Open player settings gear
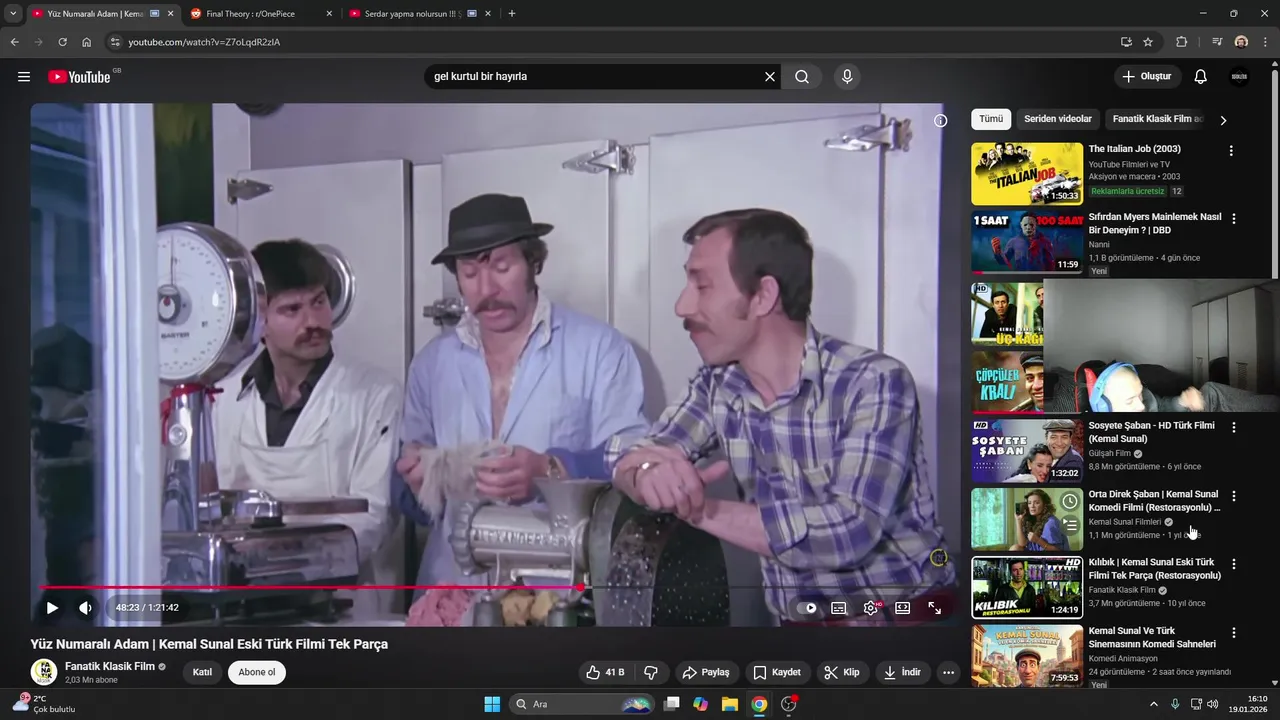Viewport: 1280px width, 720px height. point(871,608)
